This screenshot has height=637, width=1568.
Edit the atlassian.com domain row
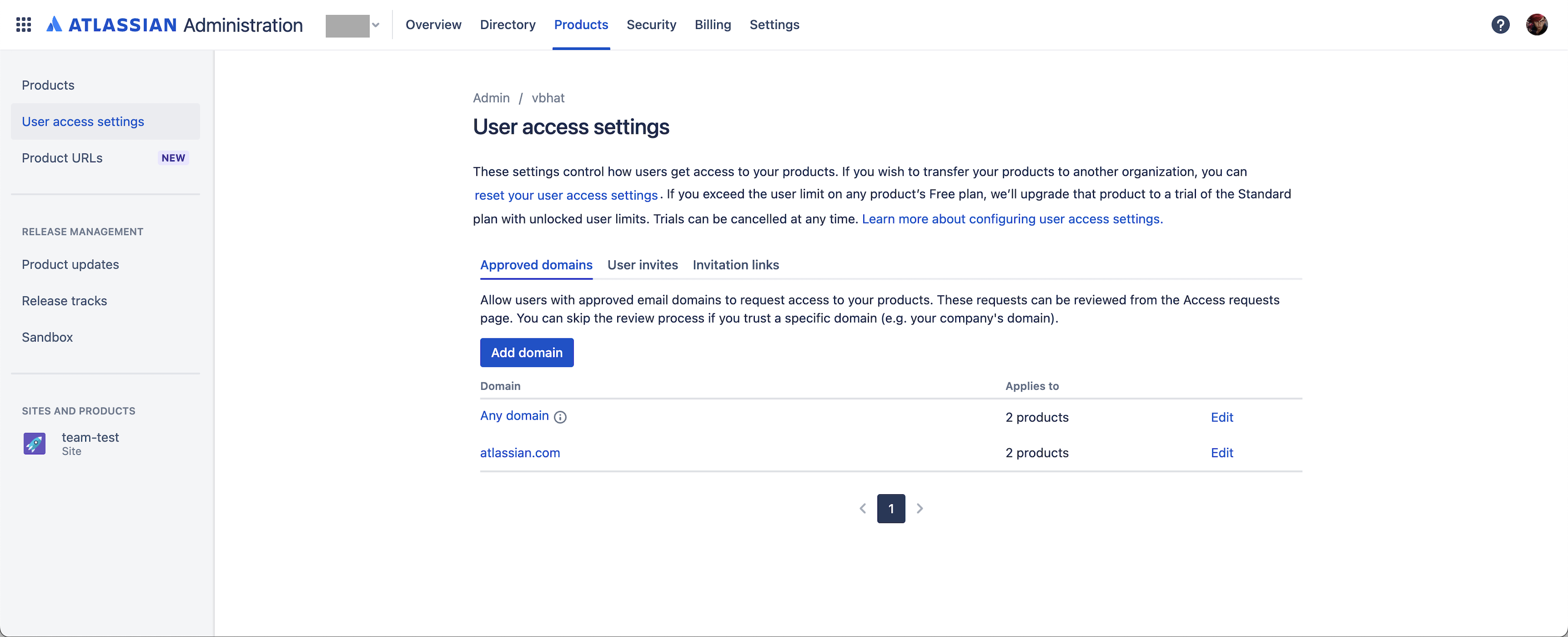pos(1221,453)
